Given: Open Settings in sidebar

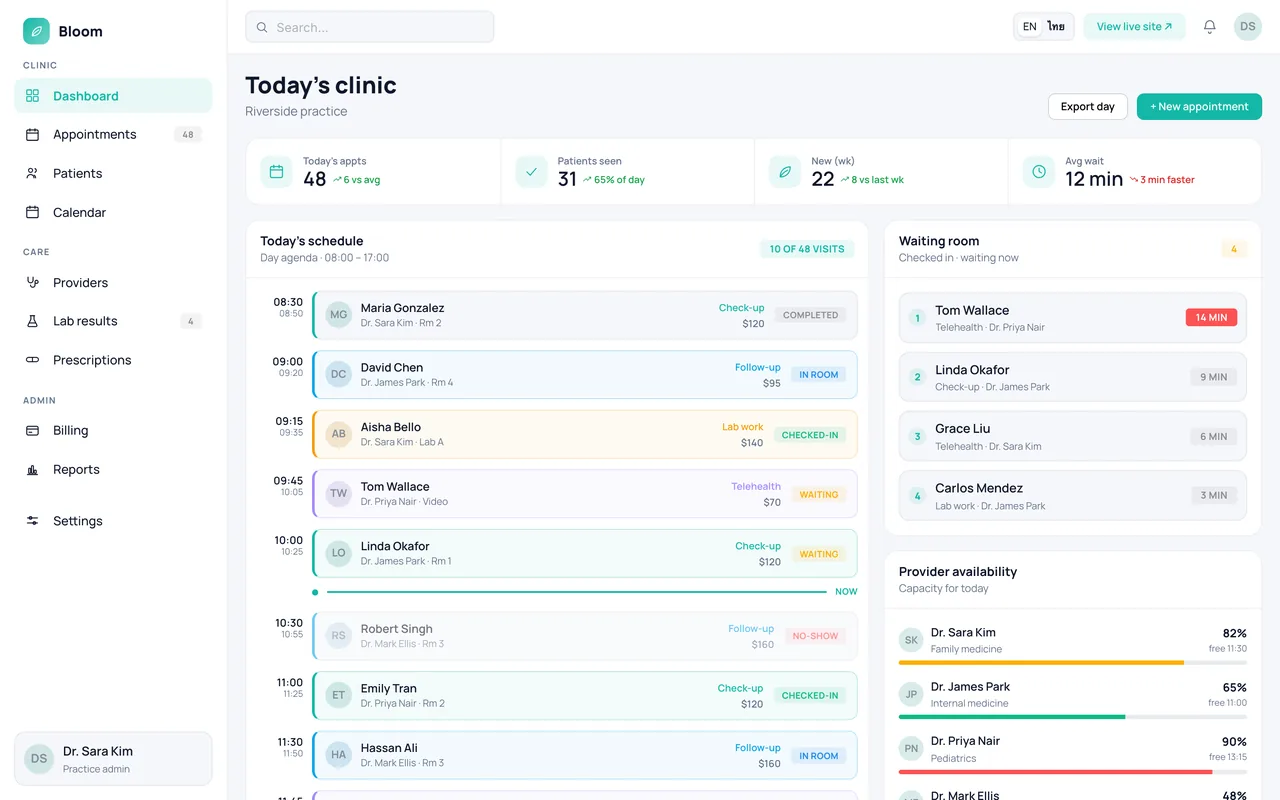Looking at the screenshot, I should [113, 521].
